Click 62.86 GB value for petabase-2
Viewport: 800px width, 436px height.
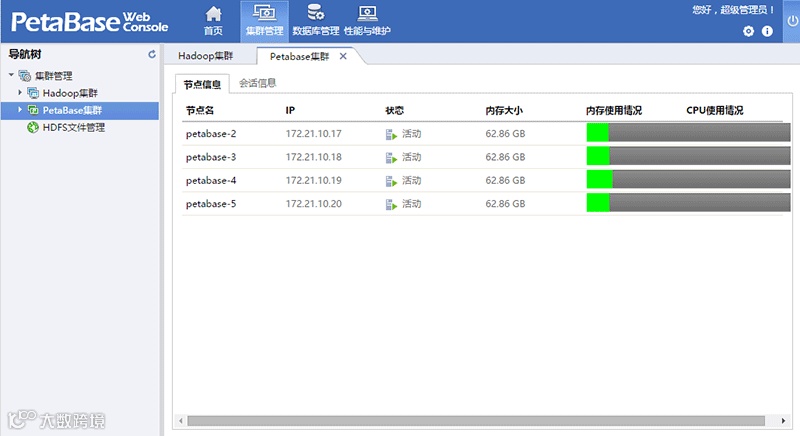pyautogui.click(x=505, y=134)
